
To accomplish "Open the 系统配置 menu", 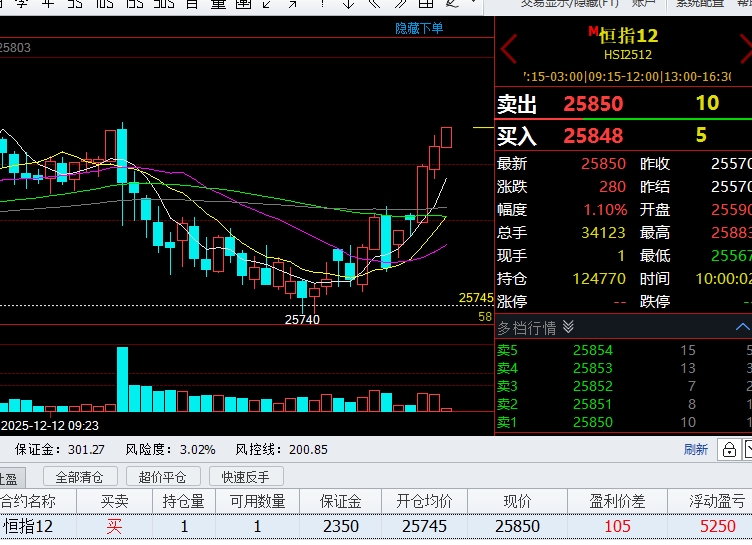I will pos(700,3).
